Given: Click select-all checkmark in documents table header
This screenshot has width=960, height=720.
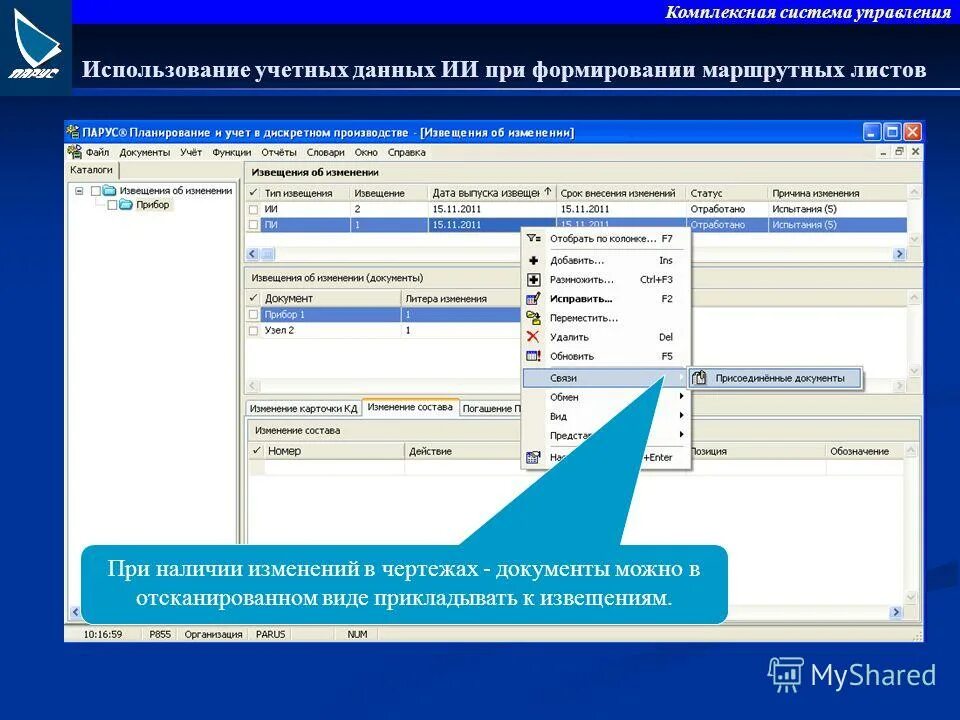Looking at the screenshot, I should pos(253,298).
